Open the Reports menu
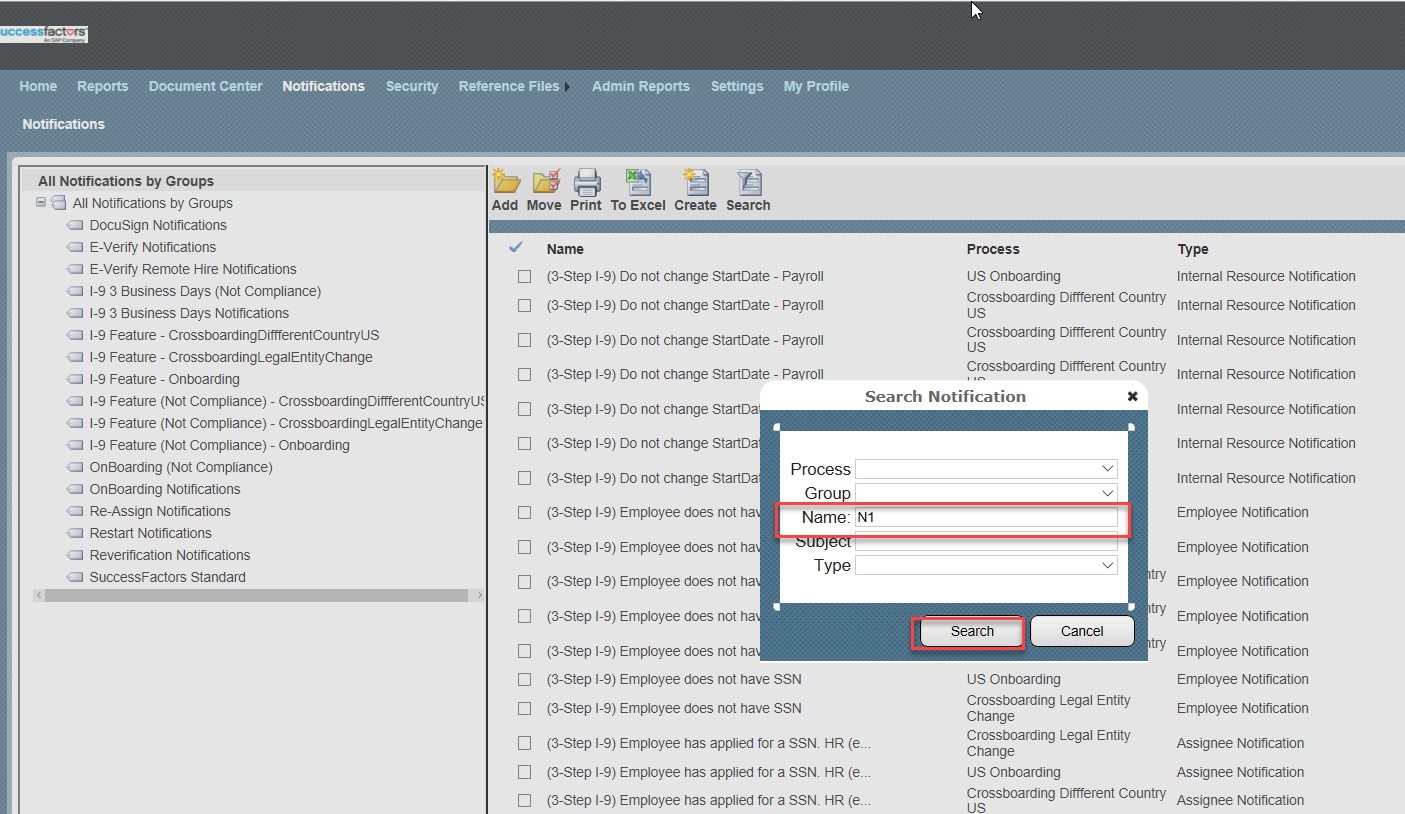The width and height of the screenshot is (1405, 814). click(102, 86)
